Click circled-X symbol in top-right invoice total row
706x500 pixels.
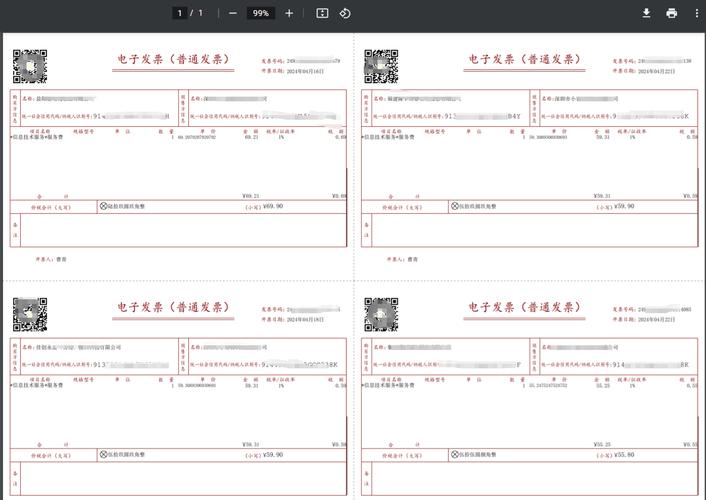click(453, 206)
